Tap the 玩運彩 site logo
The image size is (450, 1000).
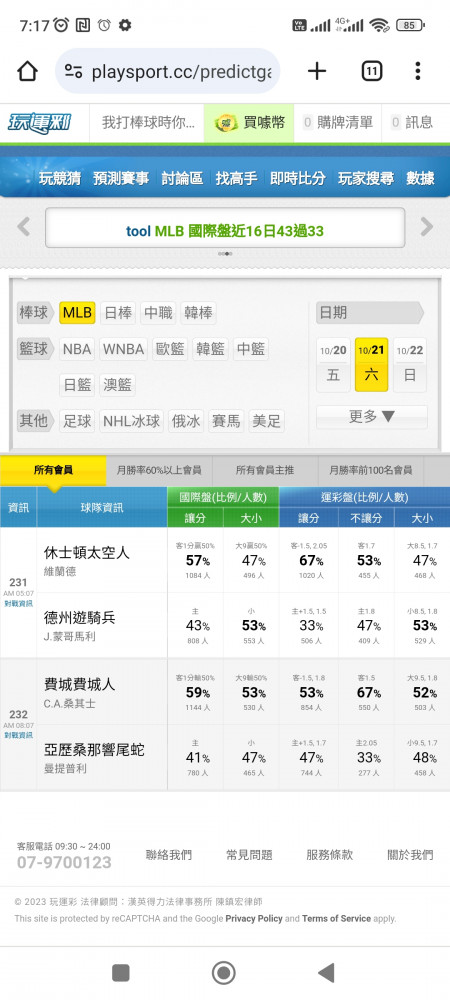(x=39, y=122)
